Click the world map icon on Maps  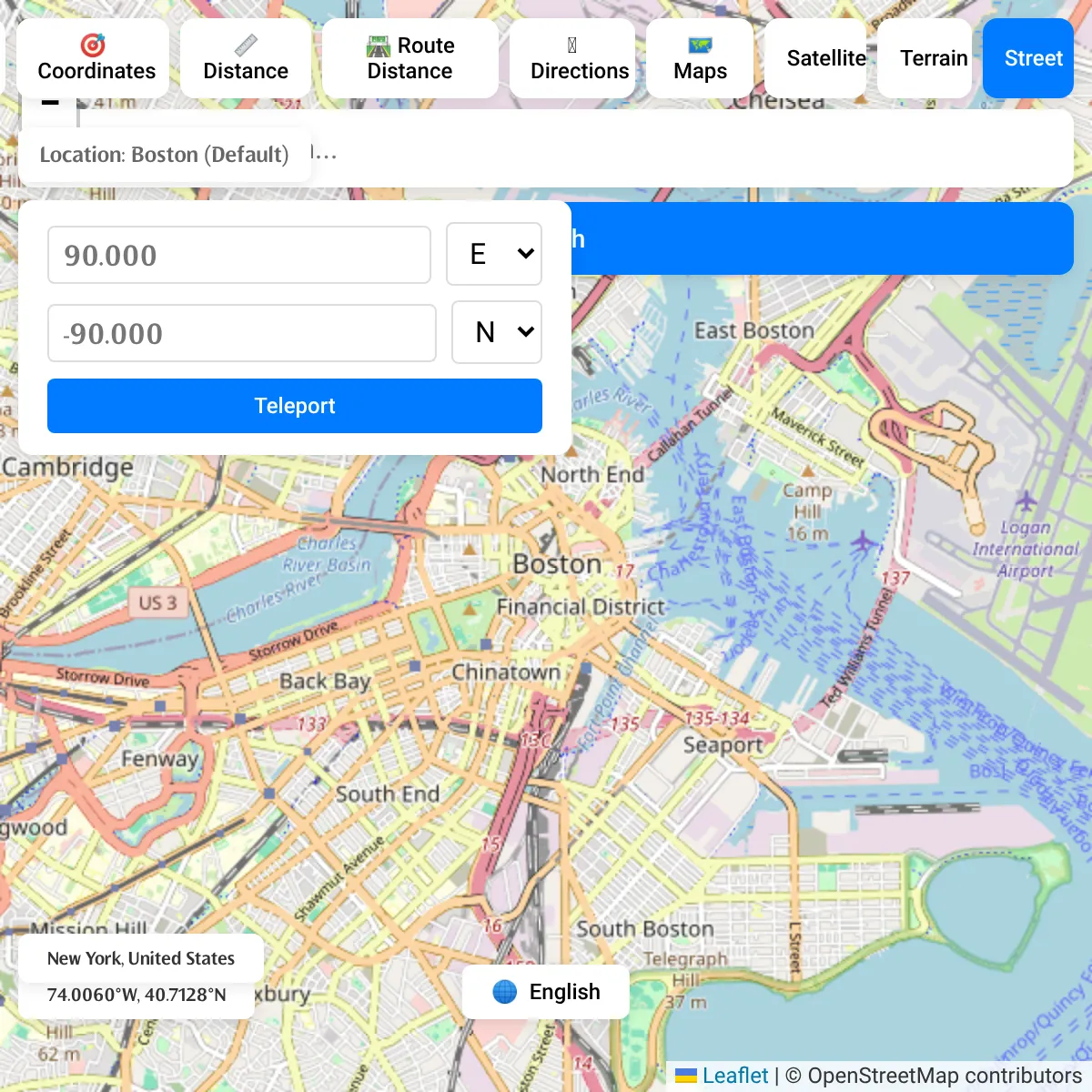coord(701,45)
